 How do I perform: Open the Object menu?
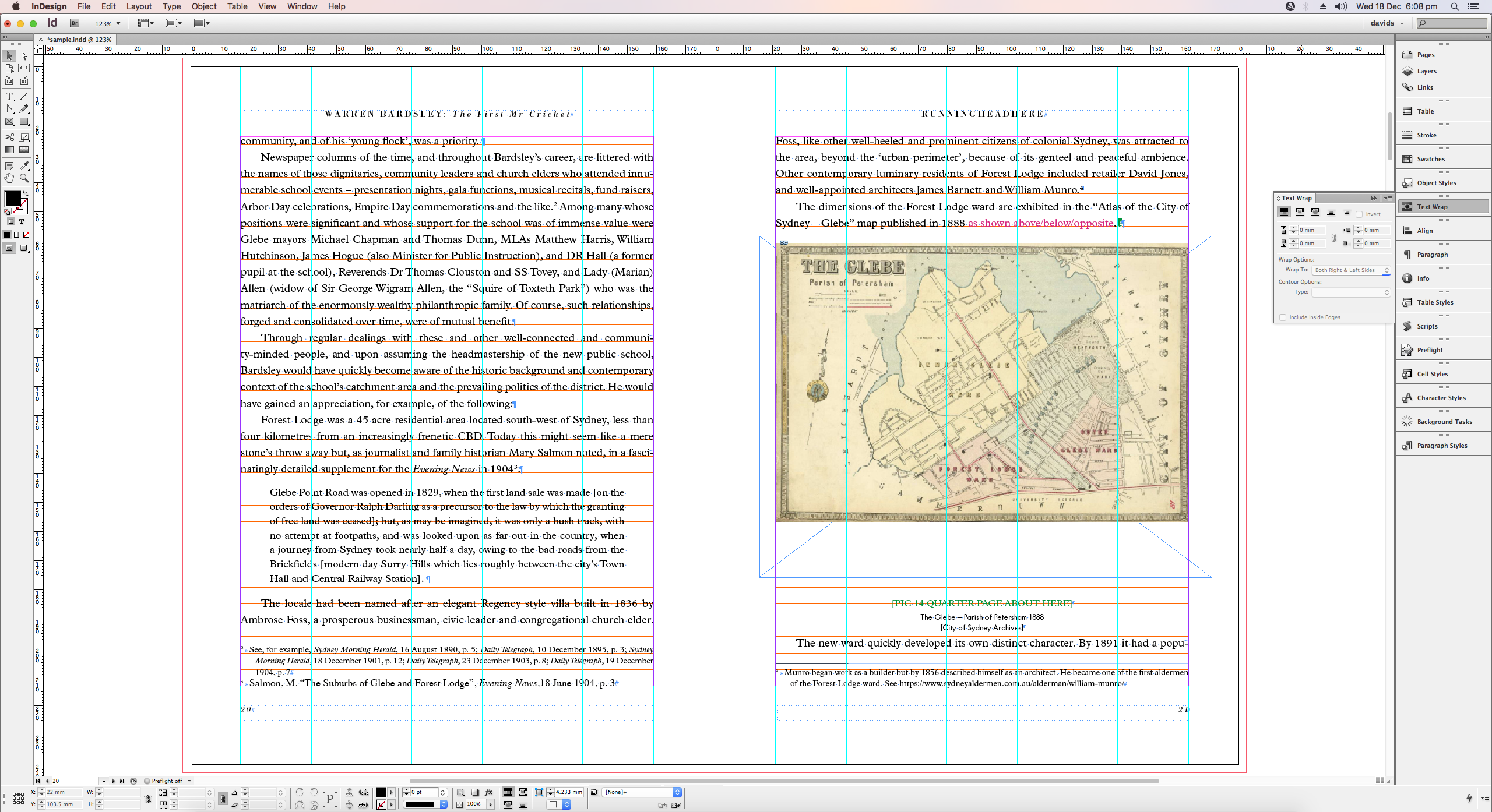pos(204,6)
